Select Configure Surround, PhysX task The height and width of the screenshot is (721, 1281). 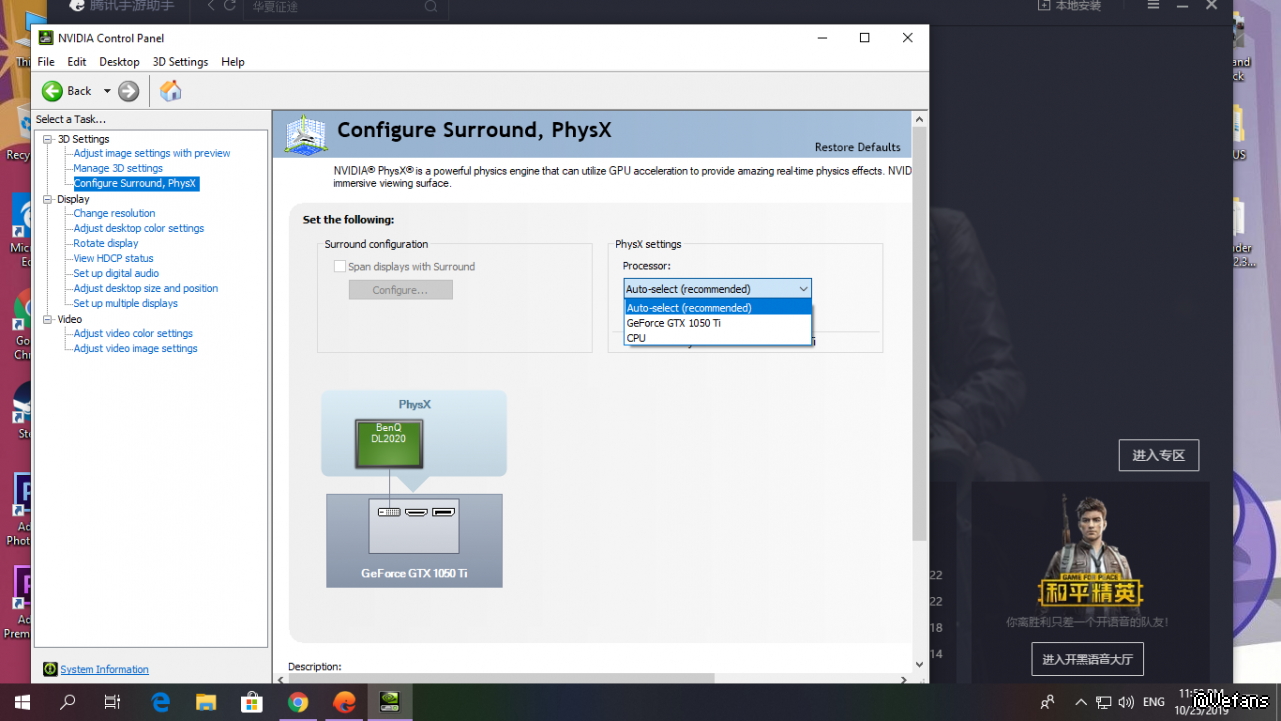click(x=135, y=183)
